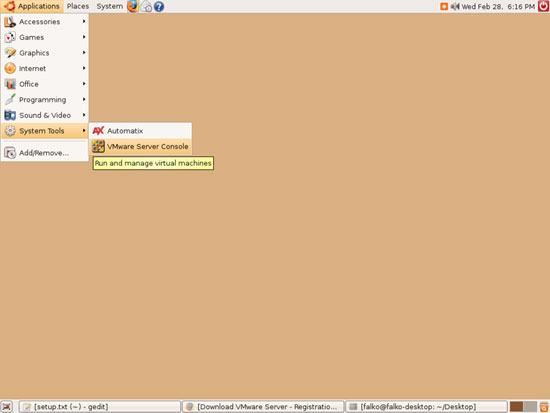Open the Help question mark icon
Image resolution: width=550 pixels, height=413 pixels.
159,7
